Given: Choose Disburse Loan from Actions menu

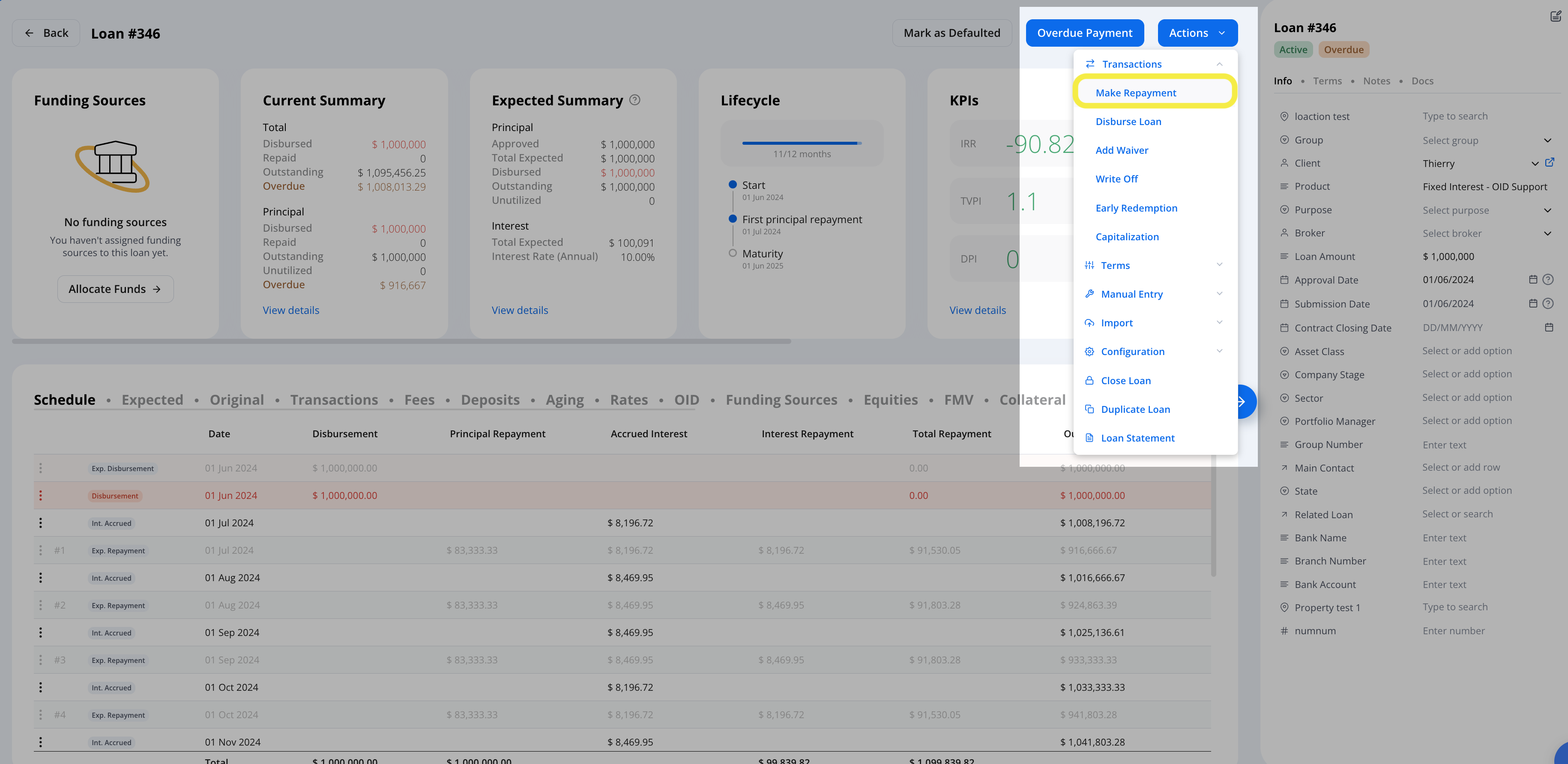Looking at the screenshot, I should [1128, 122].
